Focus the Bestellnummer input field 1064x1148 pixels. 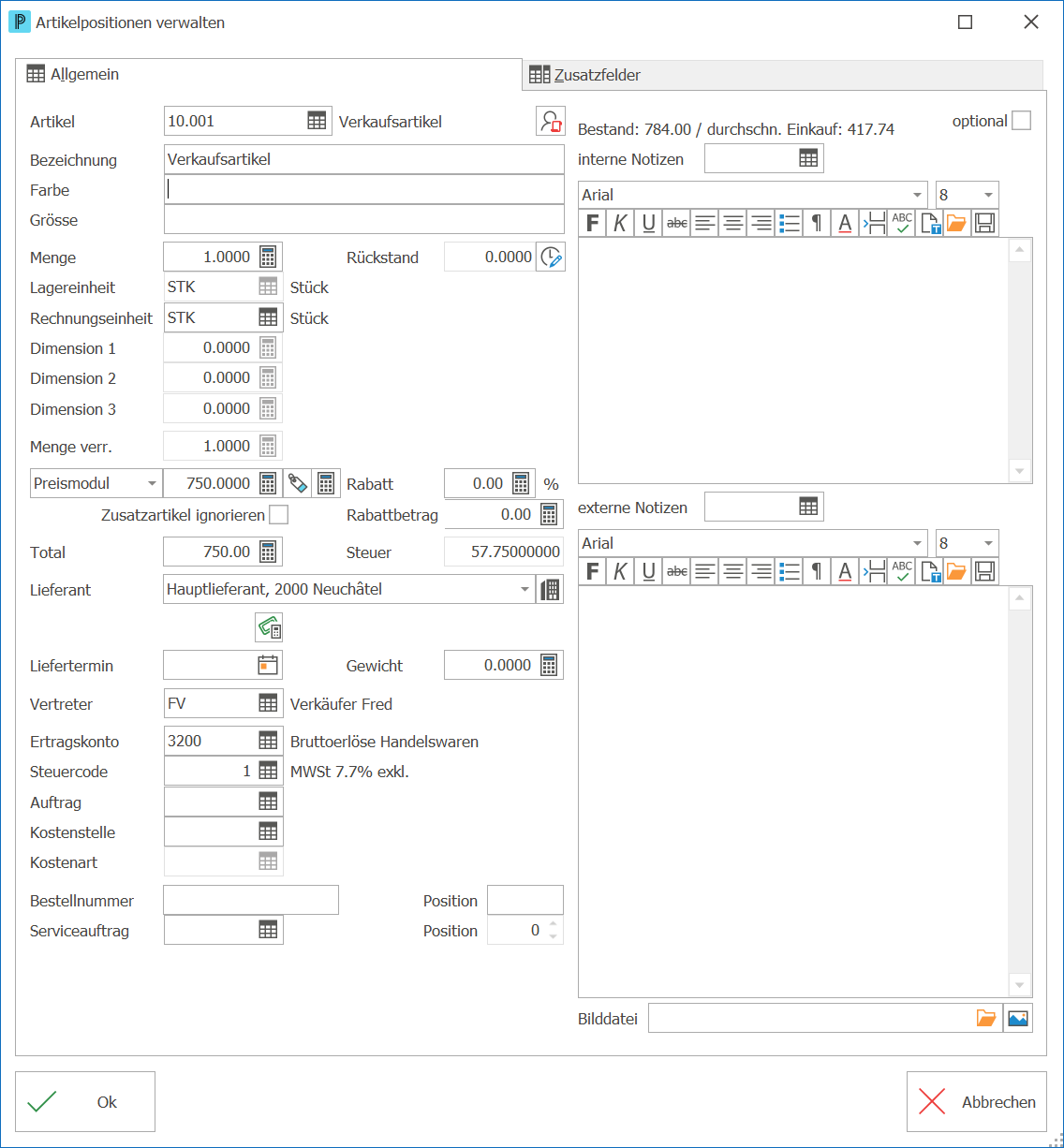coord(251,900)
